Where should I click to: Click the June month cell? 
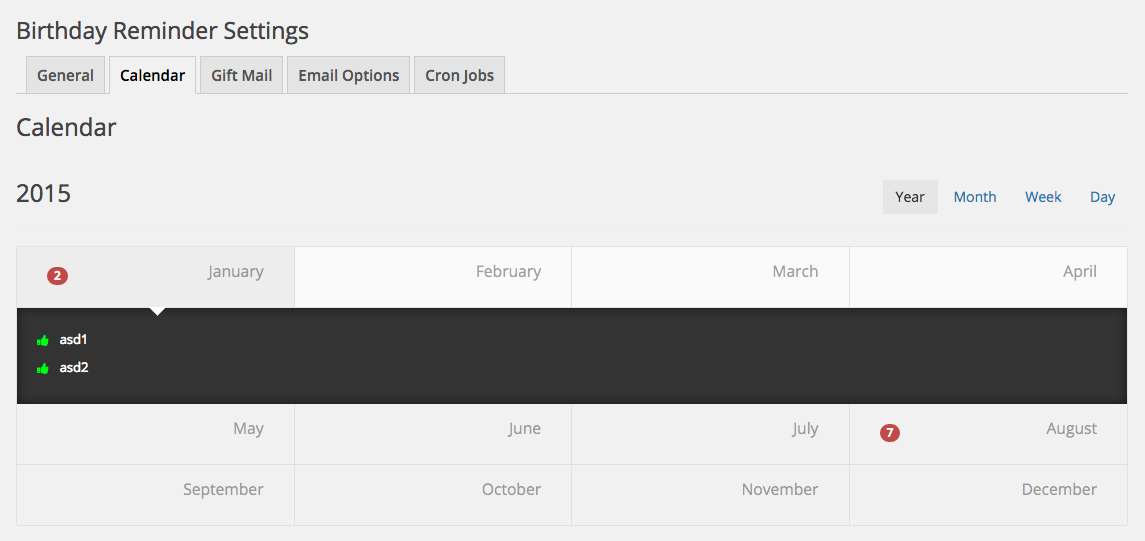433,434
